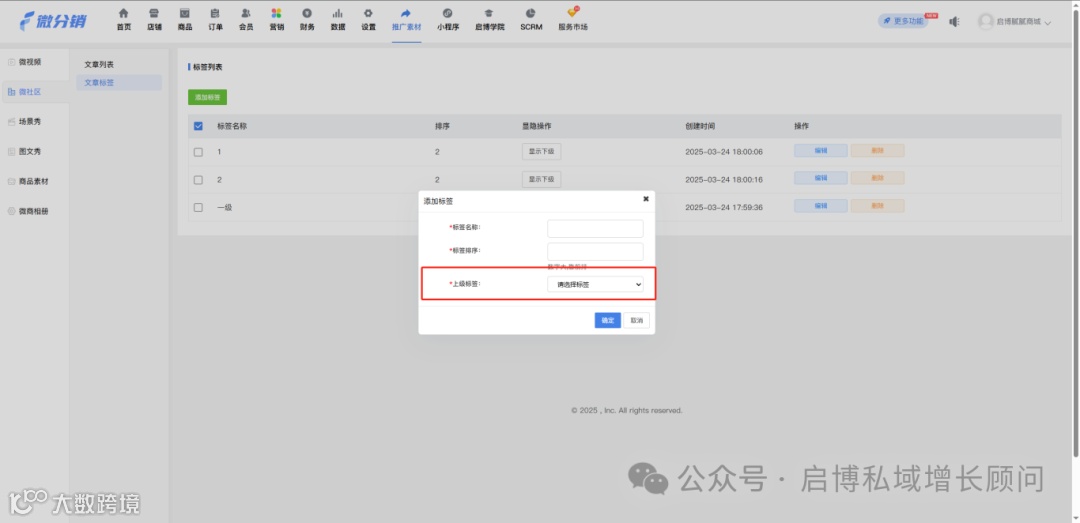Open the 订单 orders icon in top navigation
The height and width of the screenshot is (523, 1080).
click(215, 14)
